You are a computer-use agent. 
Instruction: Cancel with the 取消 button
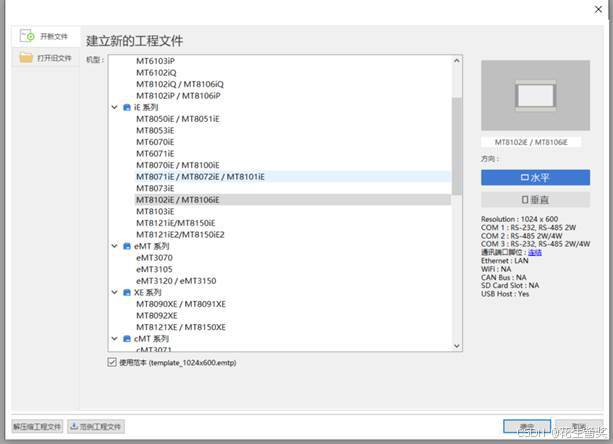[579, 426]
